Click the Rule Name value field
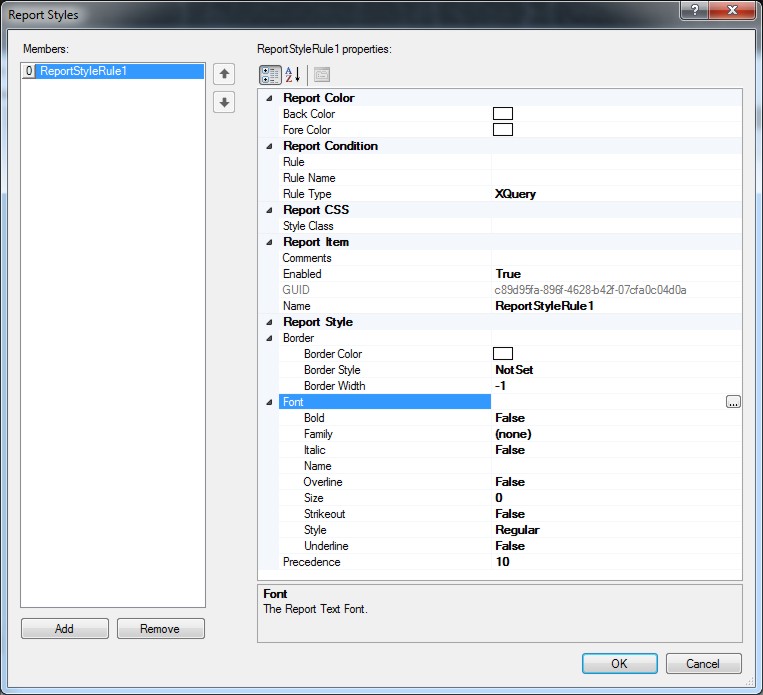The image size is (763, 695). click(x=615, y=178)
